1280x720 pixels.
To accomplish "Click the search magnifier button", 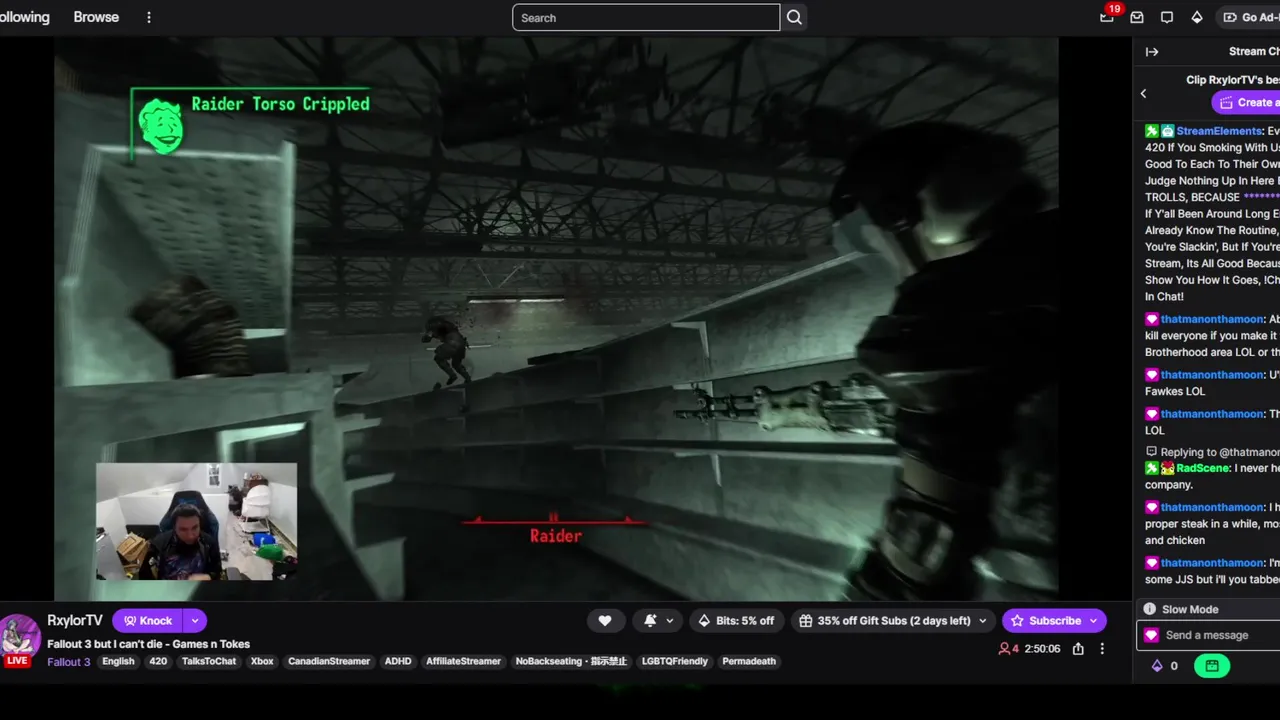I will pos(794,17).
